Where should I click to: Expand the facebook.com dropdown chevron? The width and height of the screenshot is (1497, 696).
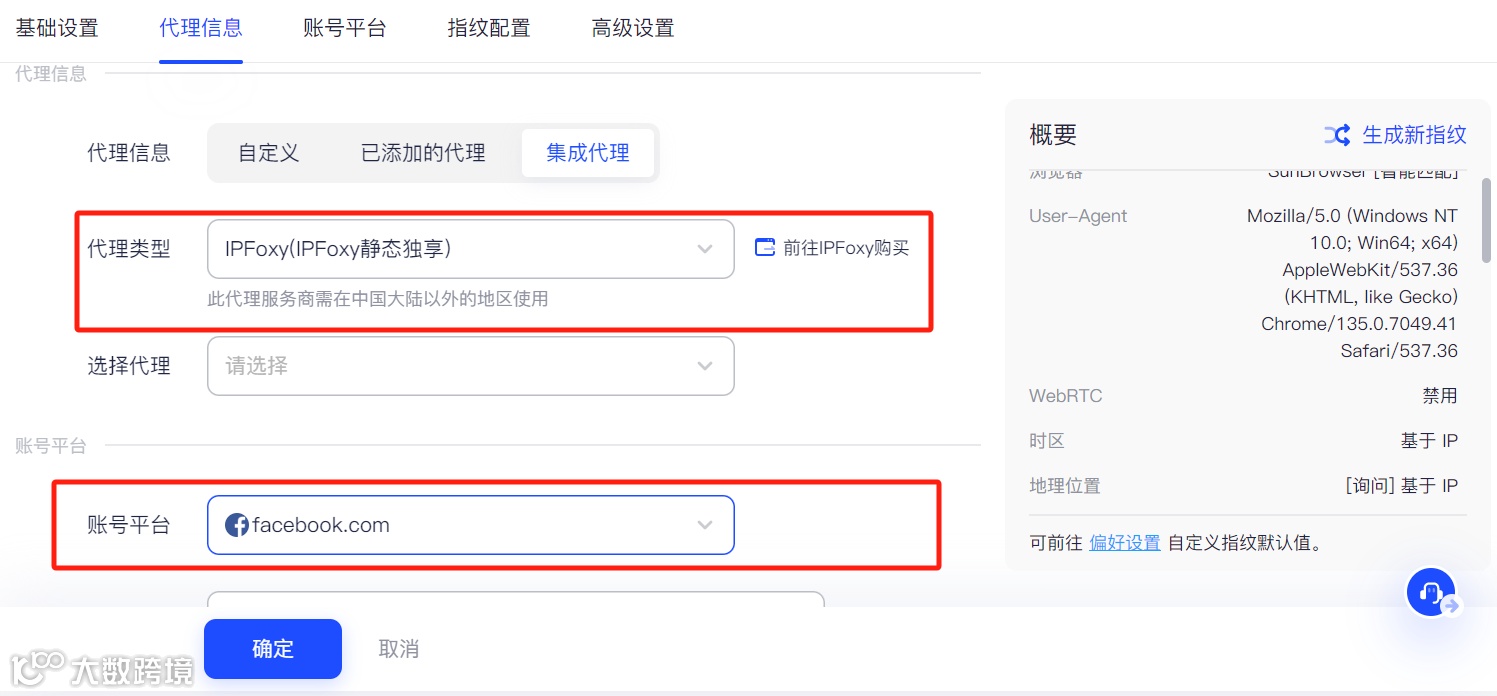point(705,525)
